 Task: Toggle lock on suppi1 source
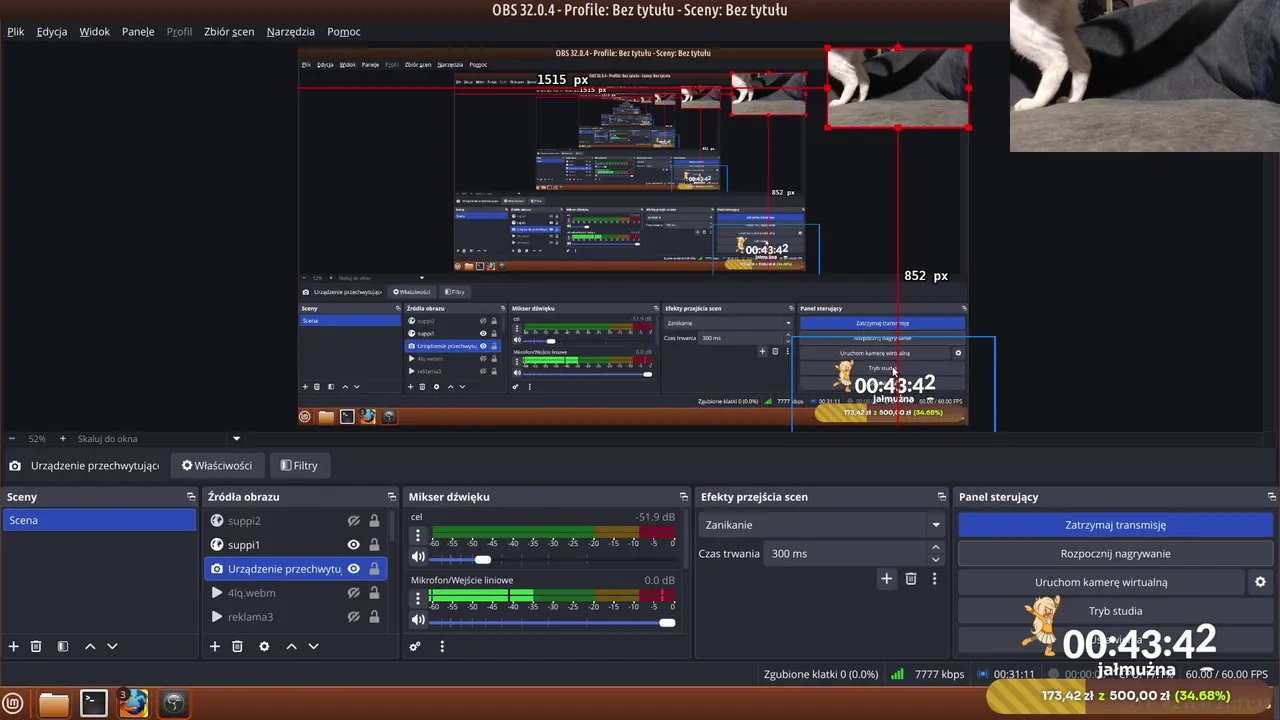(374, 545)
